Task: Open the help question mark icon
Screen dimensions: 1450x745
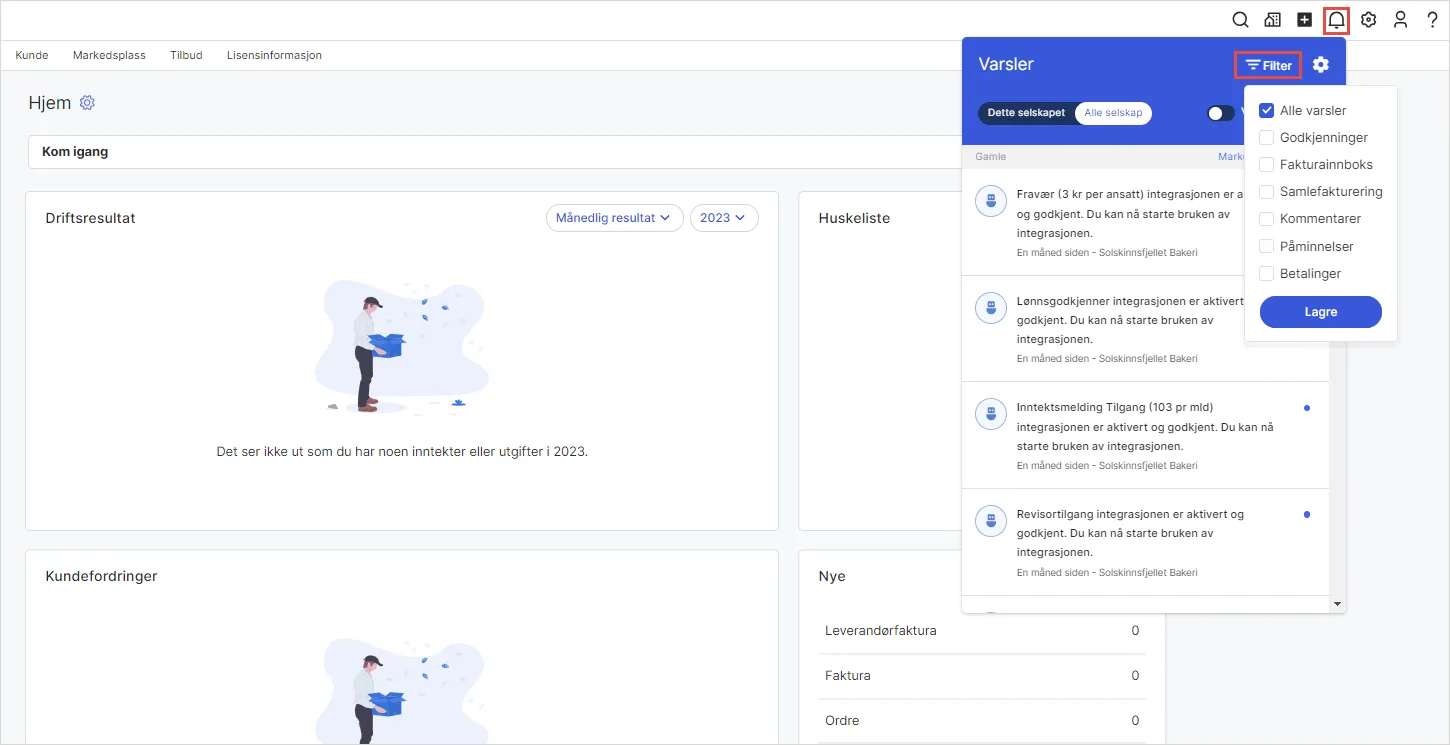Action: click(x=1432, y=19)
